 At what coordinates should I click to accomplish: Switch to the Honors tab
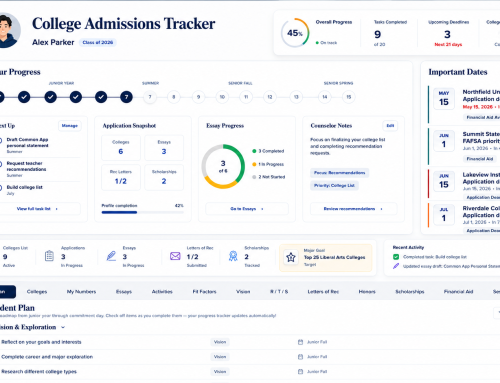click(x=367, y=292)
